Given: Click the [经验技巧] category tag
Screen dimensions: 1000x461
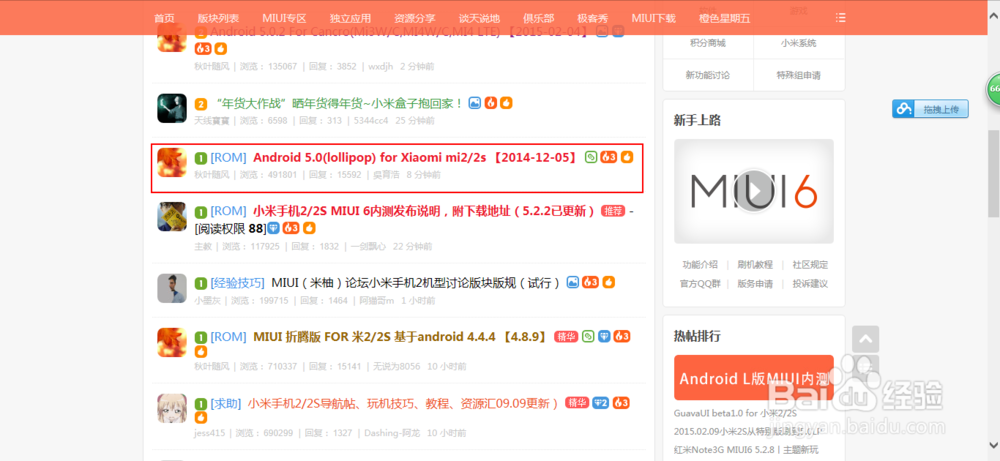Looking at the screenshot, I should click(237, 282).
